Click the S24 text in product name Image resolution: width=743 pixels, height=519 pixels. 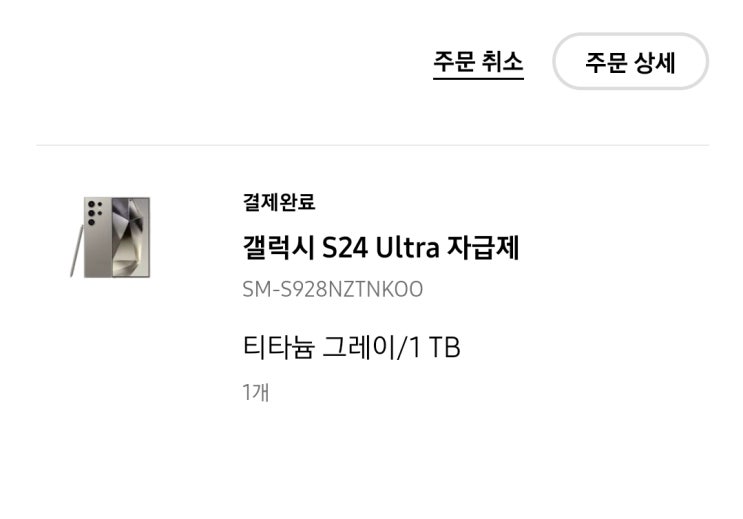click(x=344, y=248)
